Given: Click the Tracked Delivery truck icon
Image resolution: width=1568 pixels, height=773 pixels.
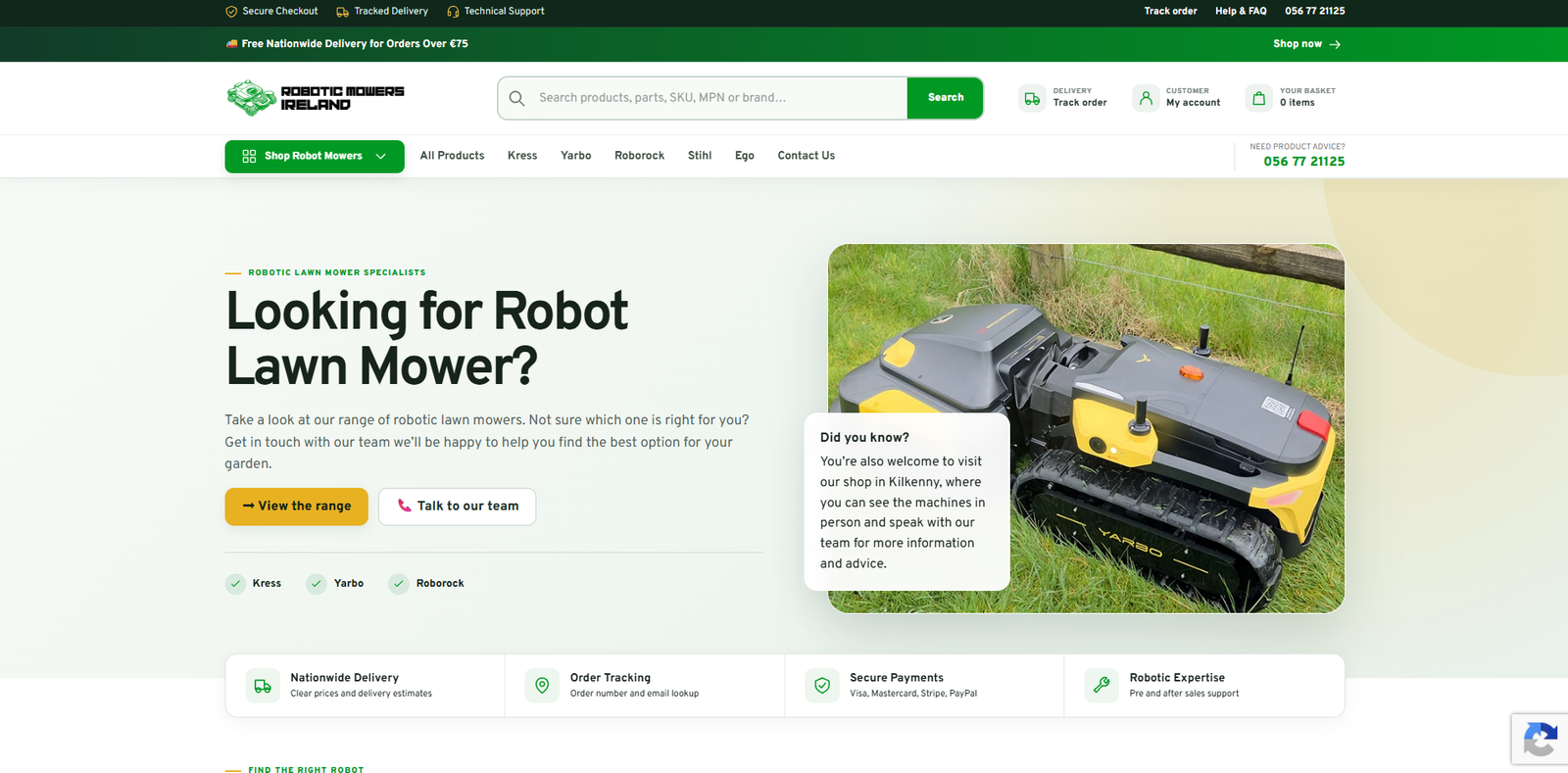Looking at the screenshot, I should (x=343, y=12).
